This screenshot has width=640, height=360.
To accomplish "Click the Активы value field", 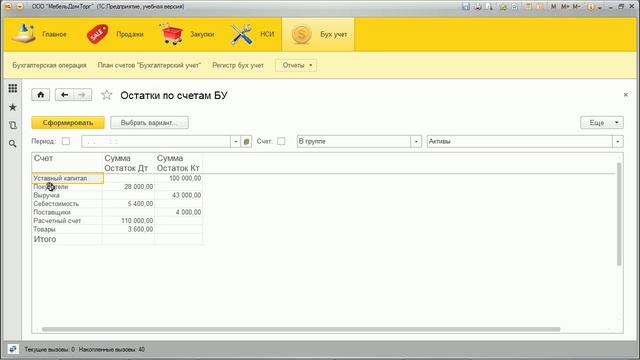I will click(520, 141).
